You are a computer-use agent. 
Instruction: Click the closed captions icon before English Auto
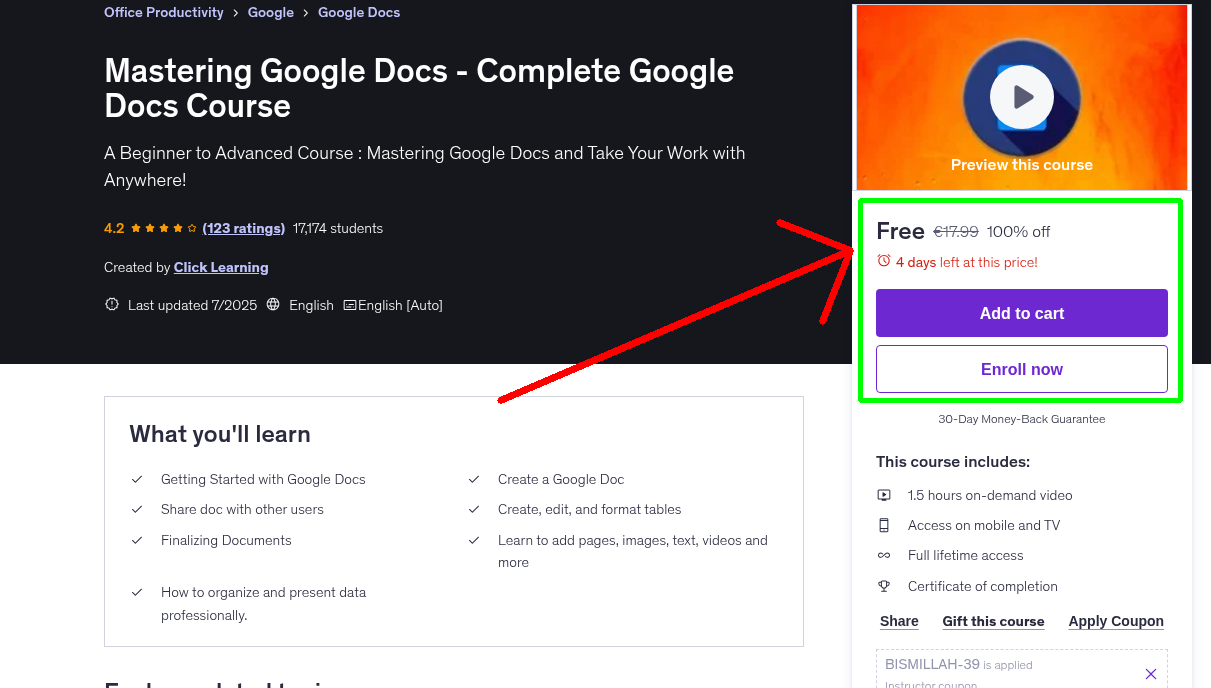(351, 305)
